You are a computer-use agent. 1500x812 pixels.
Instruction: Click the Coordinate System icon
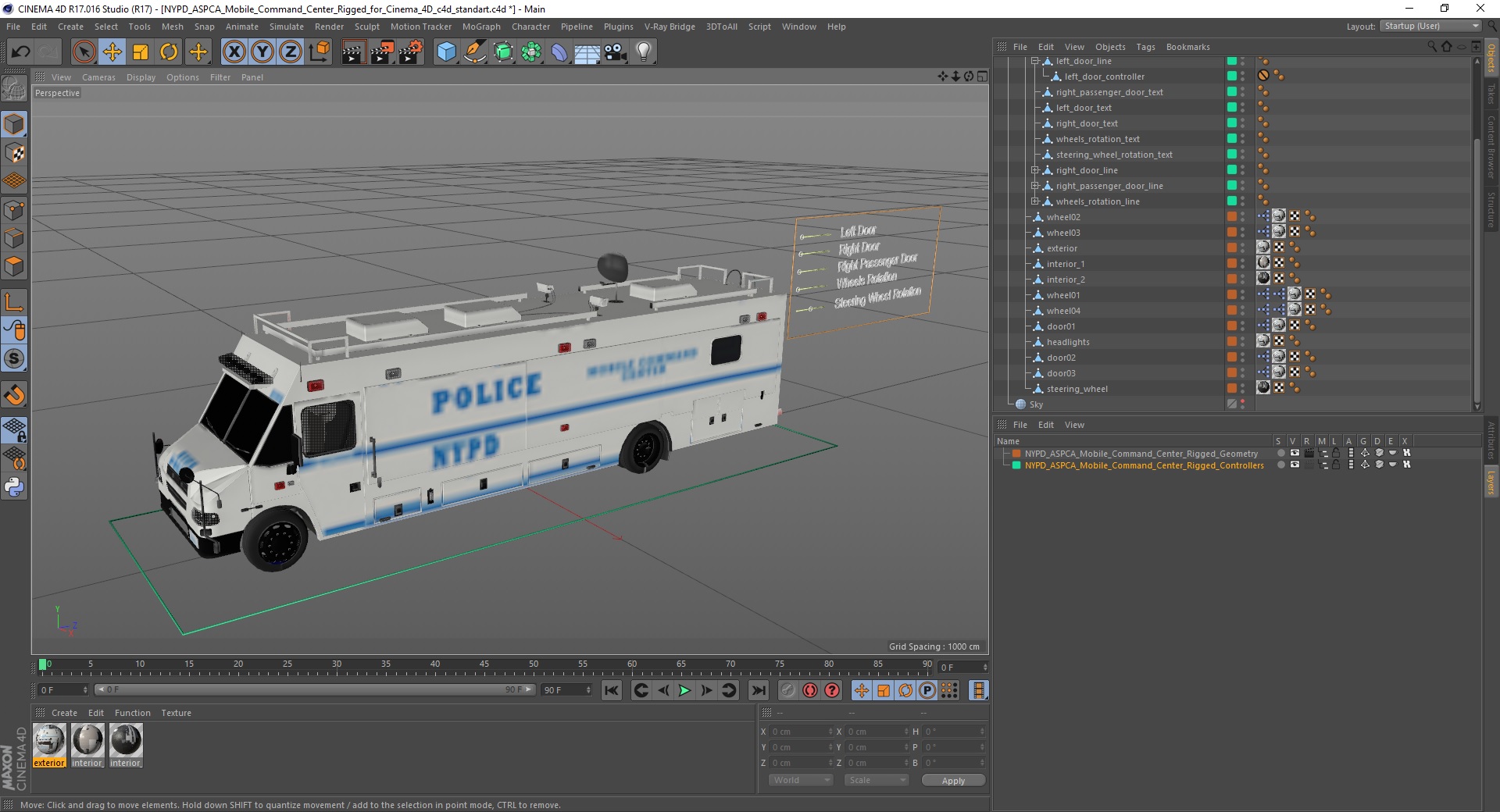(320, 52)
